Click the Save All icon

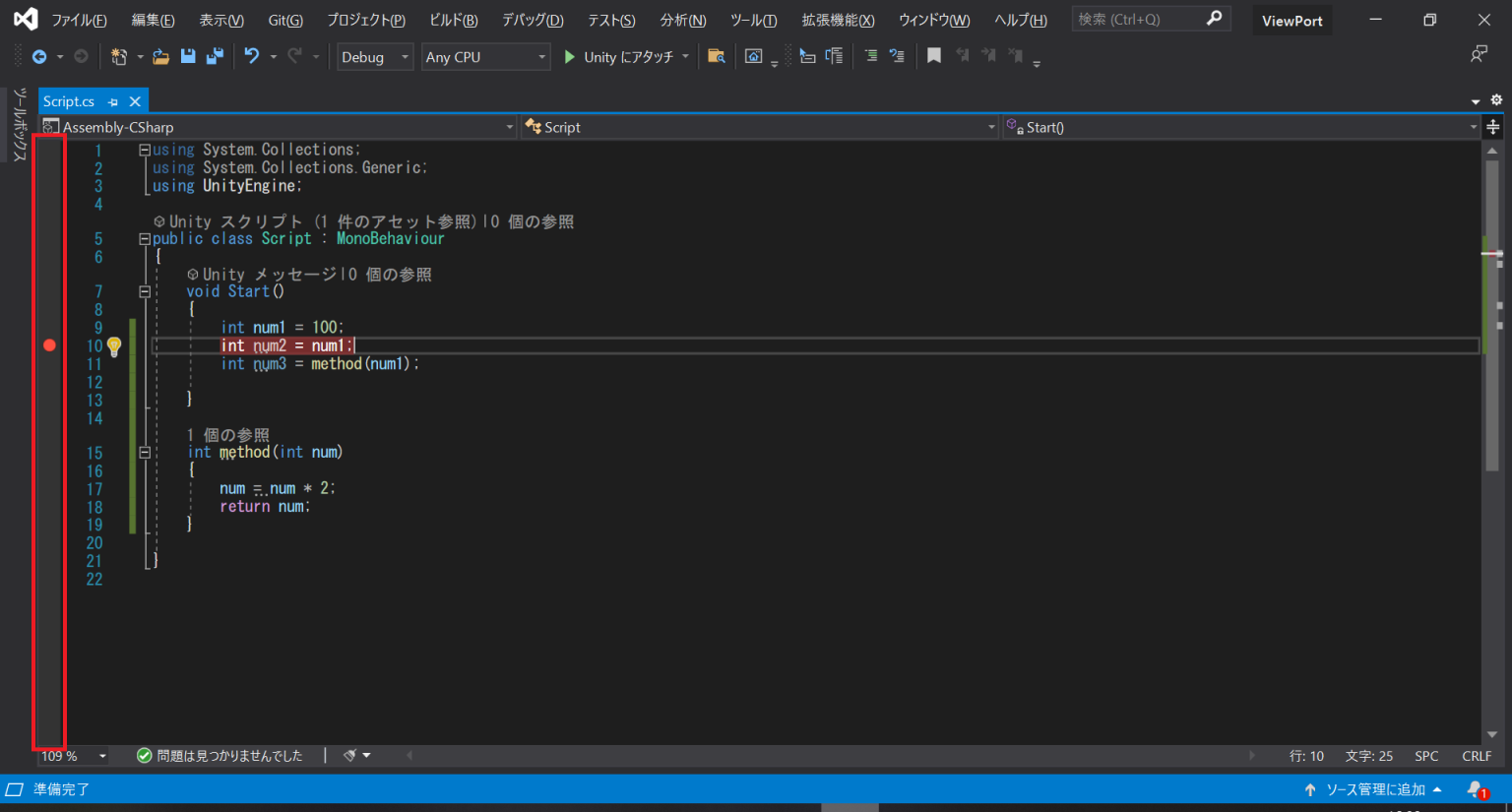(x=214, y=57)
